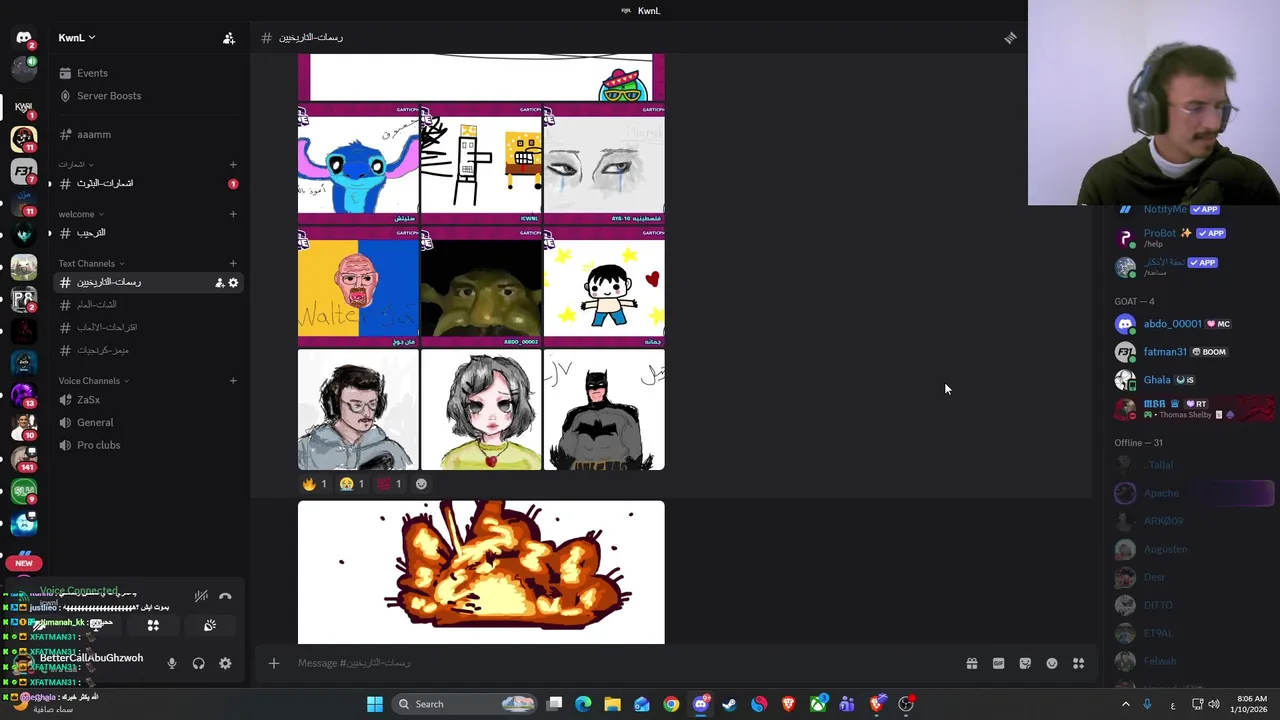
Task: Open the ZaSx voice channel
Action: click(x=89, y=400)
